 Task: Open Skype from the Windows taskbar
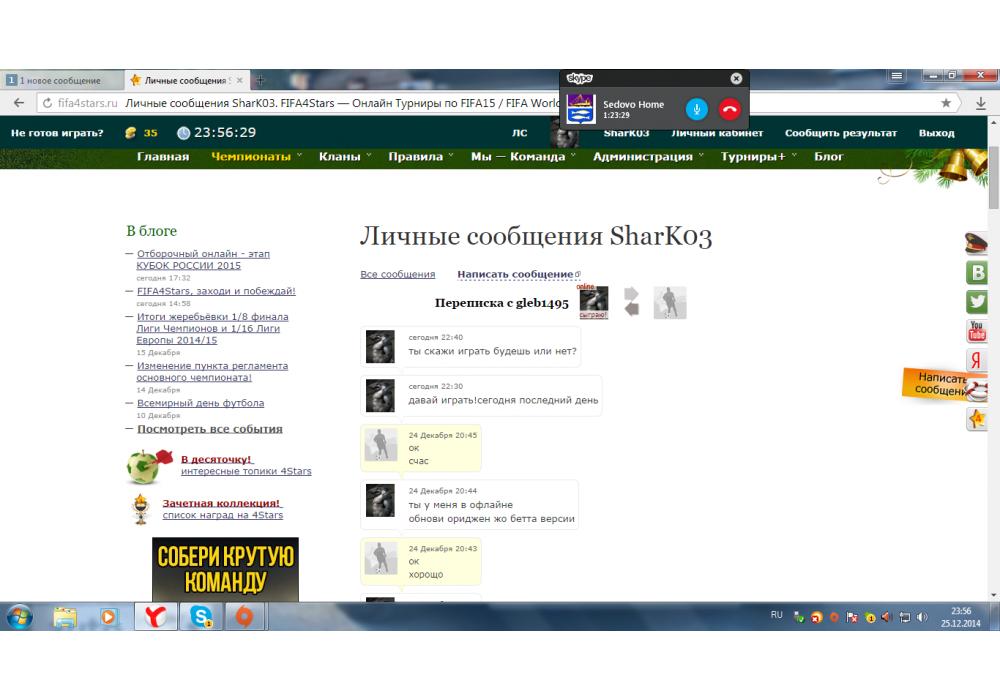point(201,617)
